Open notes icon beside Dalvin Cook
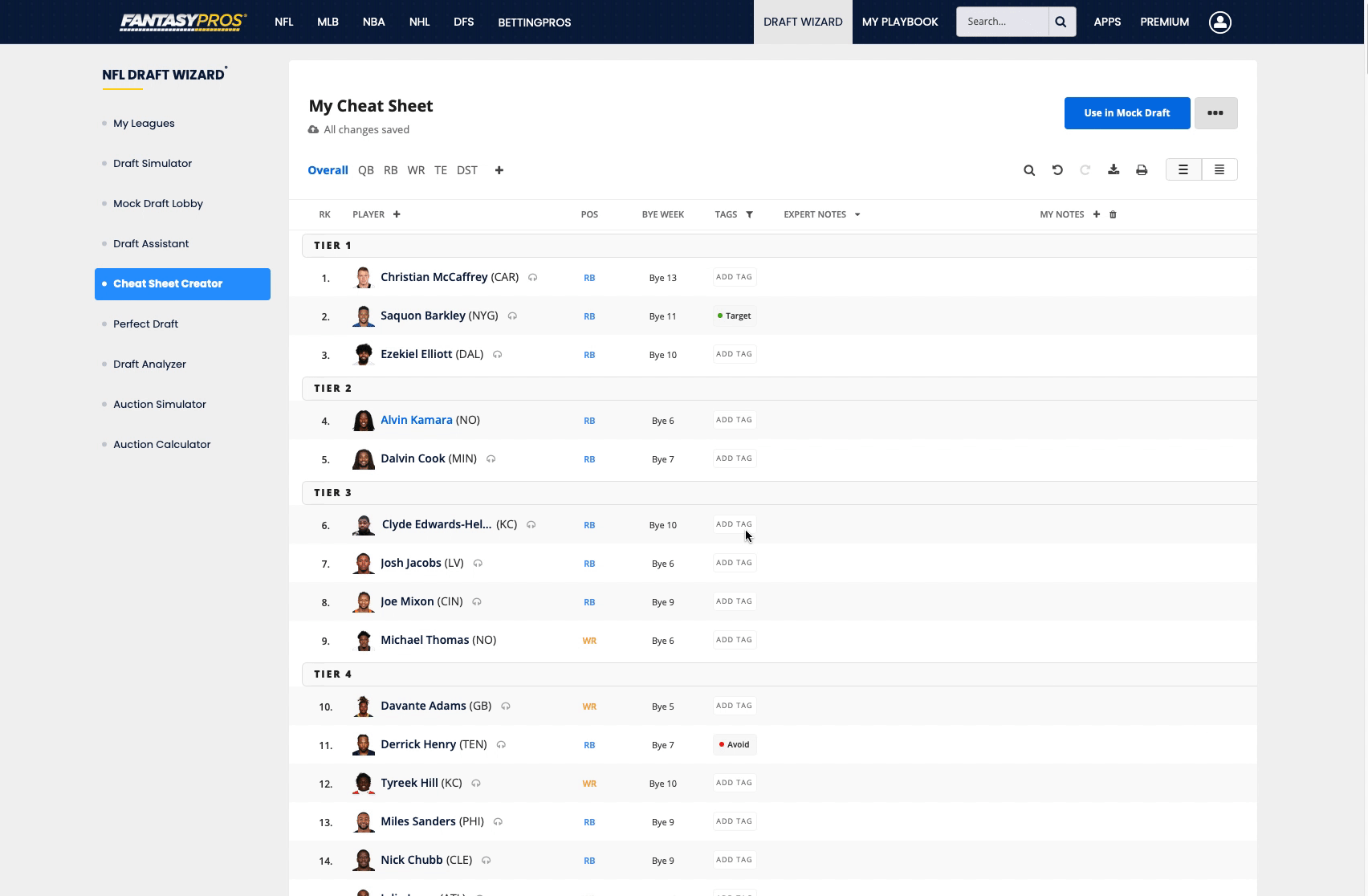Image resolution: width=1368 pixels, height=896 pixels. 491,459
